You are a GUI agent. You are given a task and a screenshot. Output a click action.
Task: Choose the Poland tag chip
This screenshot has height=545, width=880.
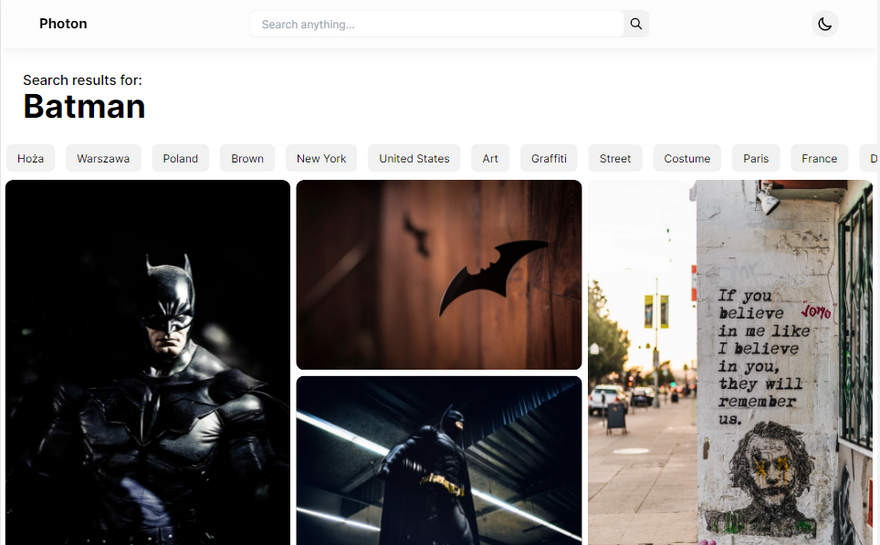click(180, 158)
